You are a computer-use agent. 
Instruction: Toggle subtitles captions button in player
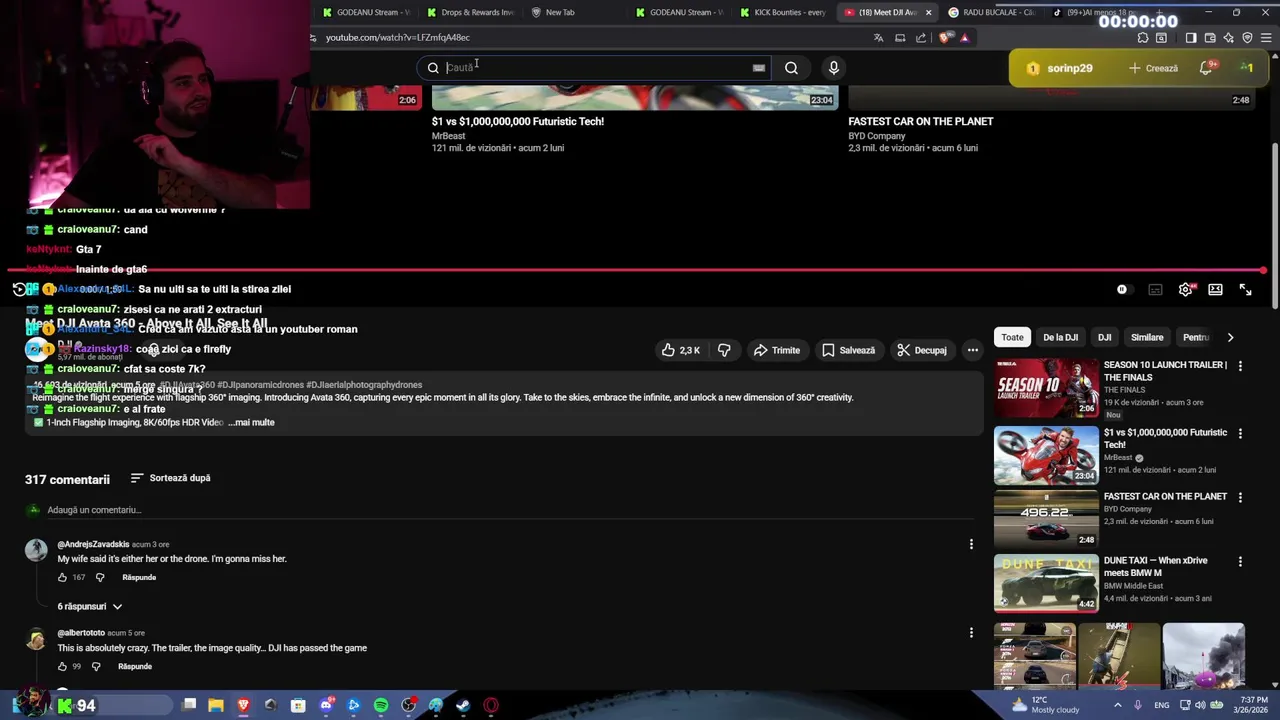pyautogui.click(x=1155, y=289)
